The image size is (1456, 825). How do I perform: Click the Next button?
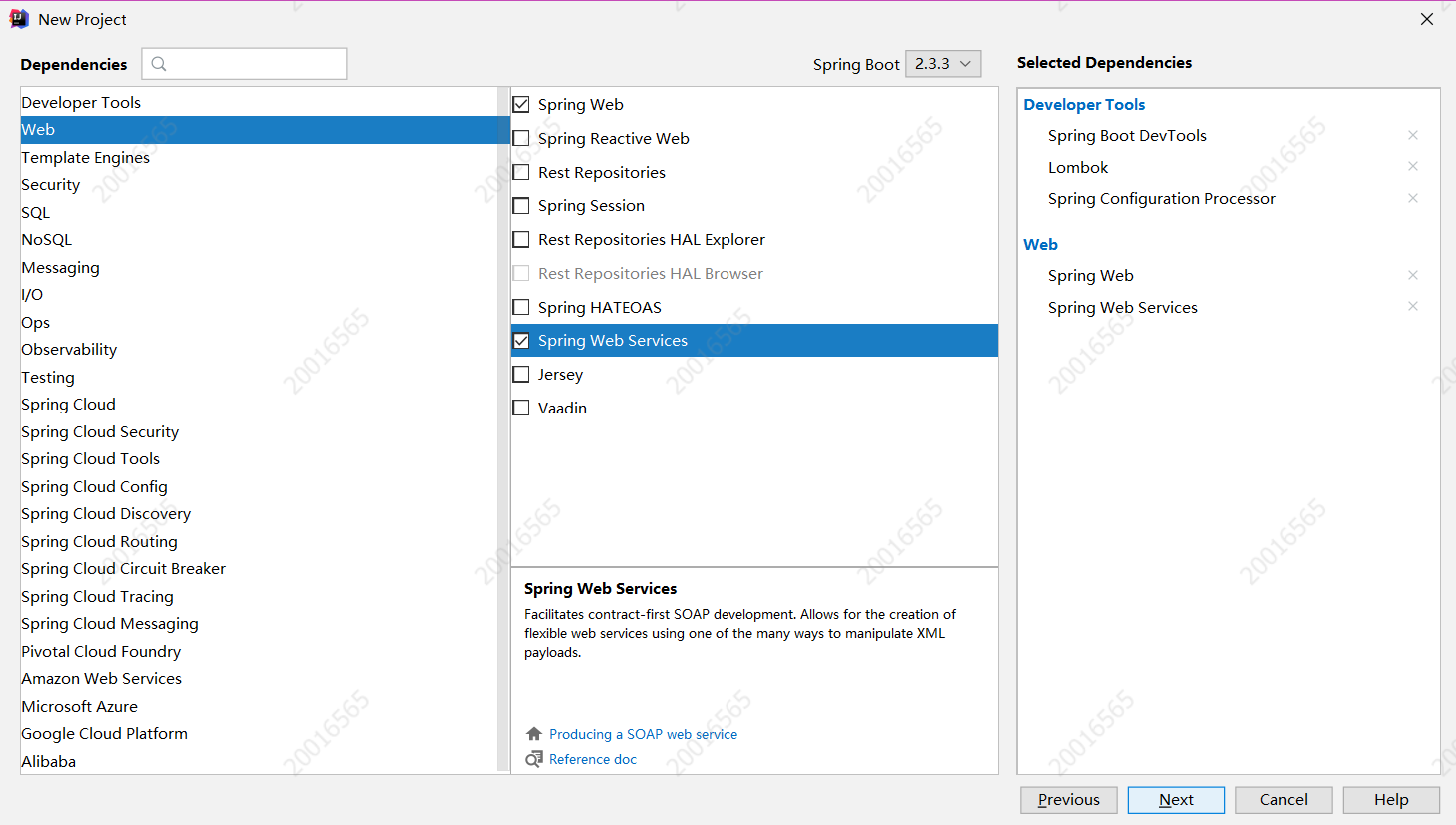[x=1176, y=800]
